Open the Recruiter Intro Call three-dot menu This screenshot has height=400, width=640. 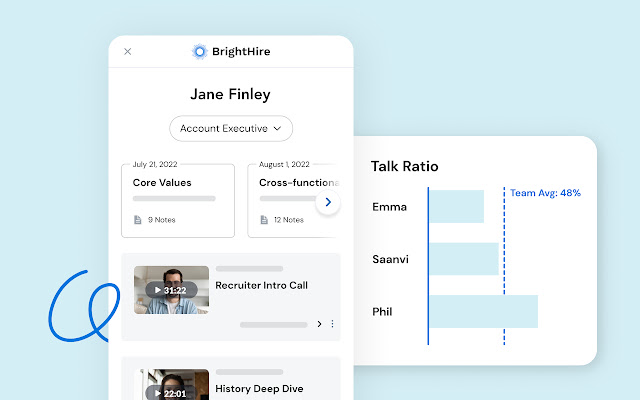click(x=332, y=324)
